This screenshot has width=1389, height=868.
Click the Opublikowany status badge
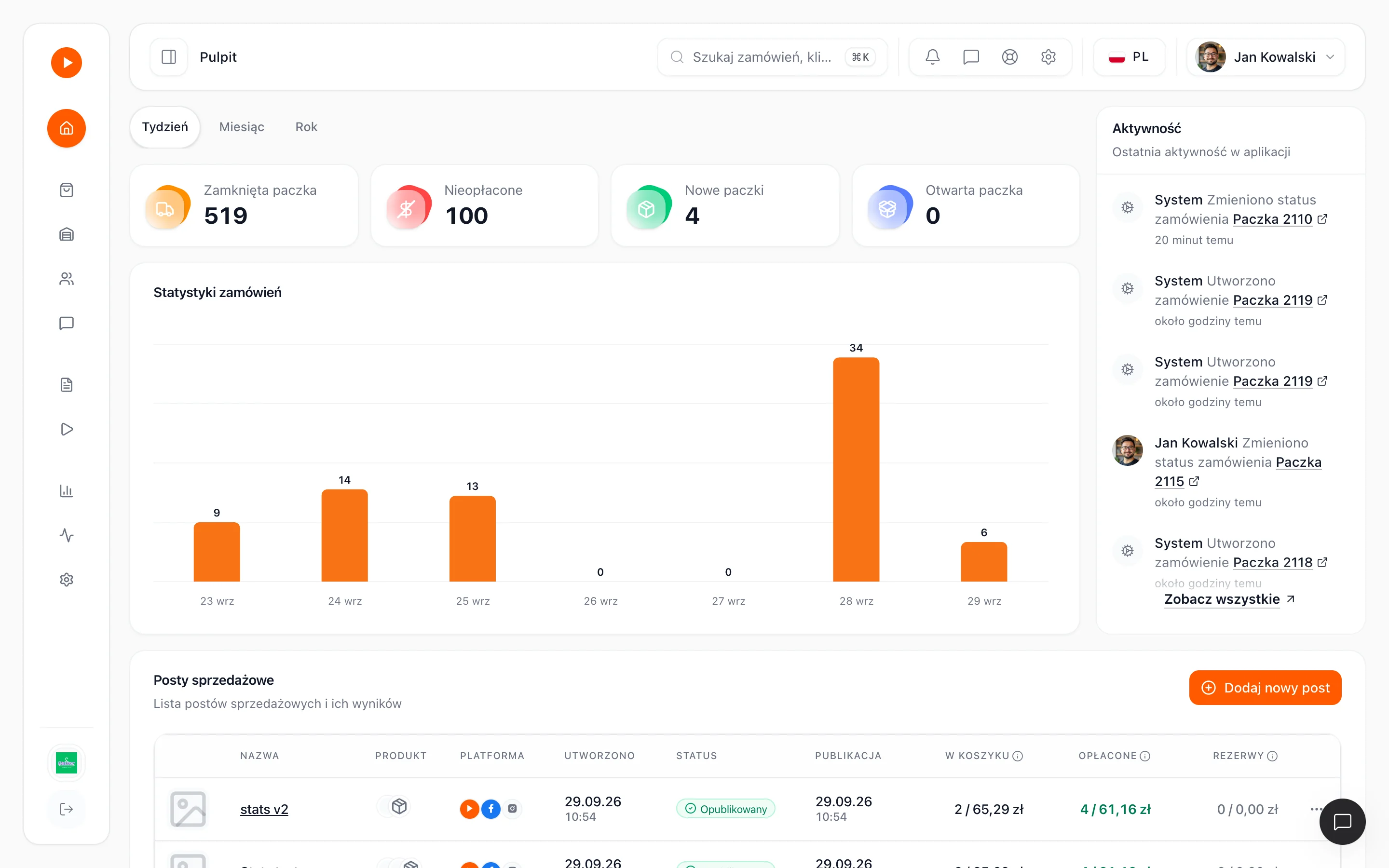725,809
